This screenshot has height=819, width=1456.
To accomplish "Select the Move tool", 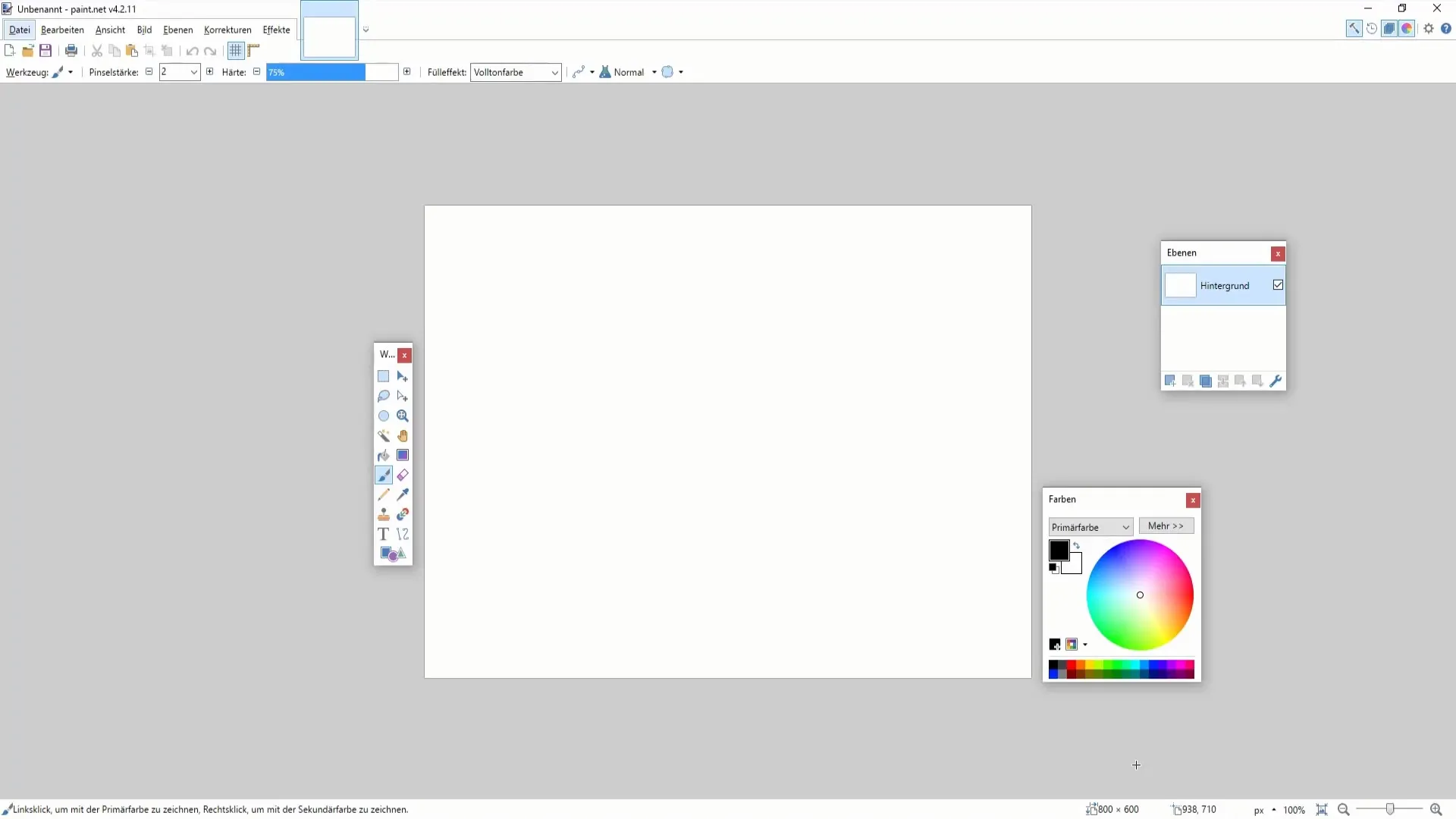I will [403, 376].
